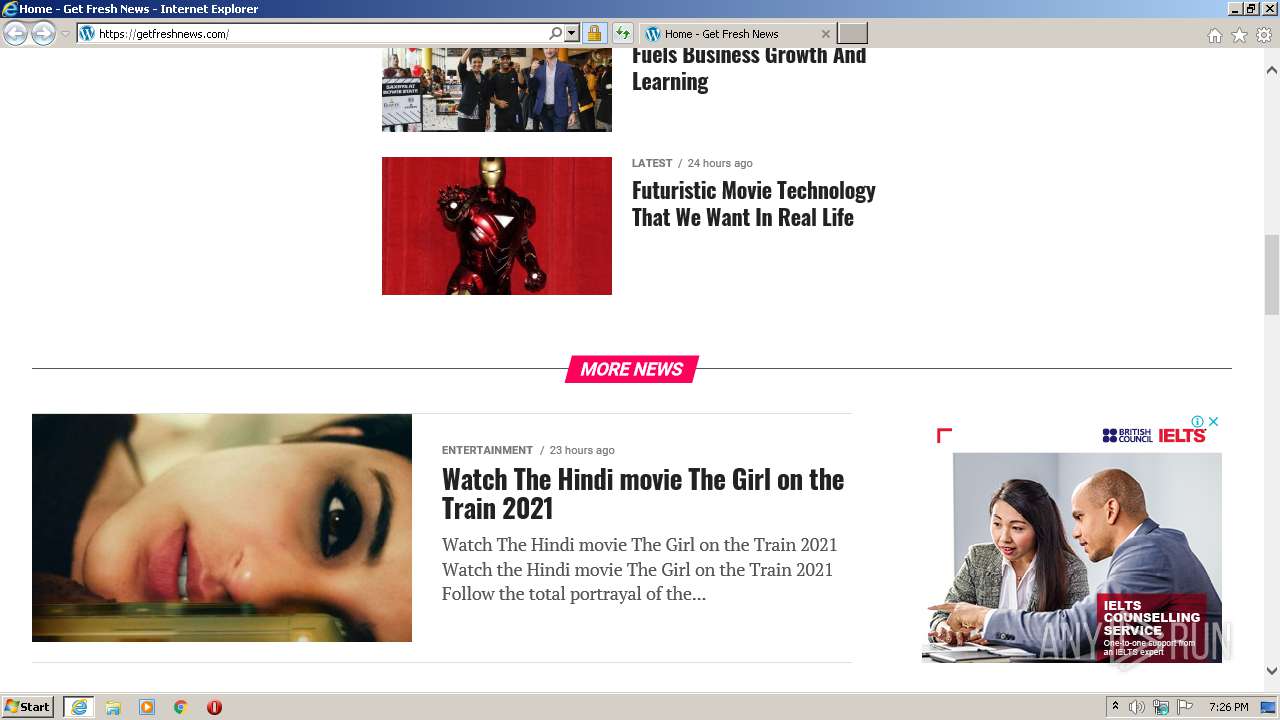Viewport: 1280px width, 720px height.
Task: Click the network tray icon
Action: [1161, 707]
